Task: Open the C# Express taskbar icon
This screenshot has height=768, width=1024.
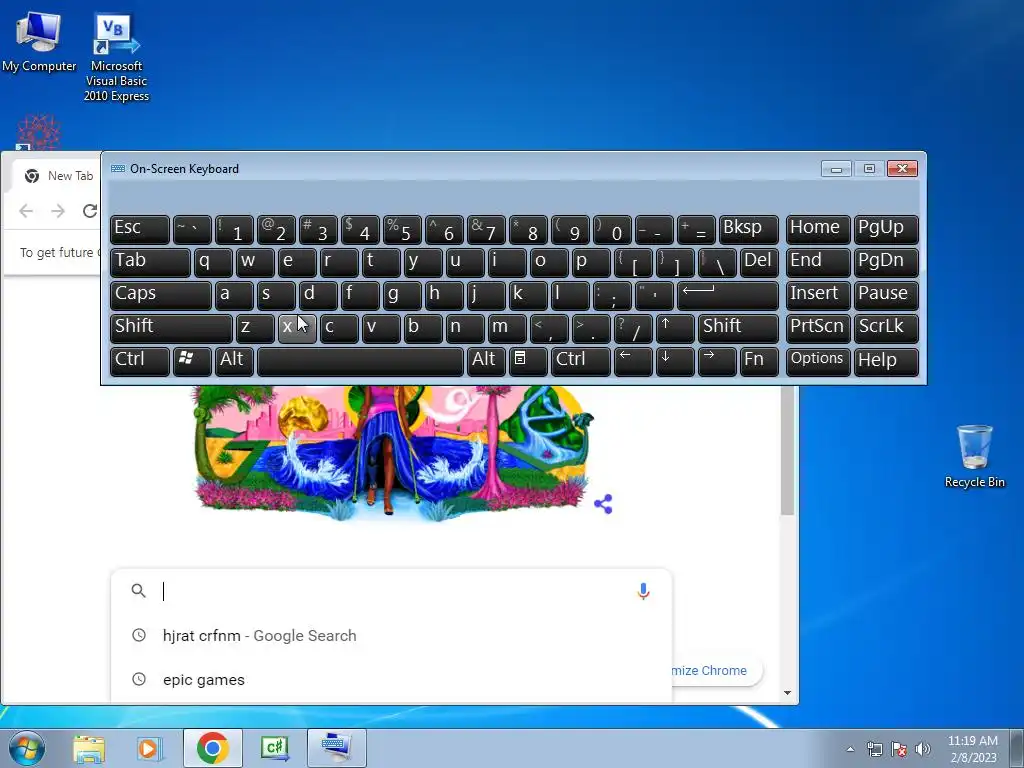Action: (274, 748)
